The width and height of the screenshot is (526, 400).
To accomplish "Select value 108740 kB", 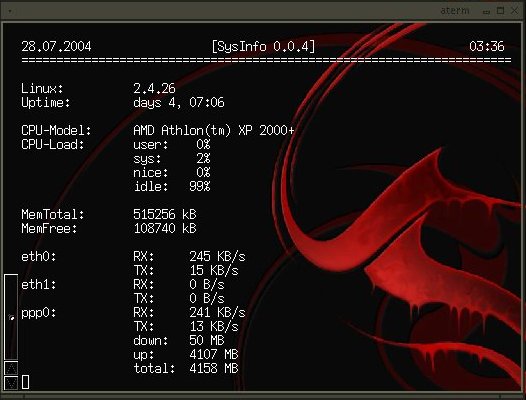I will click(165, 229).
